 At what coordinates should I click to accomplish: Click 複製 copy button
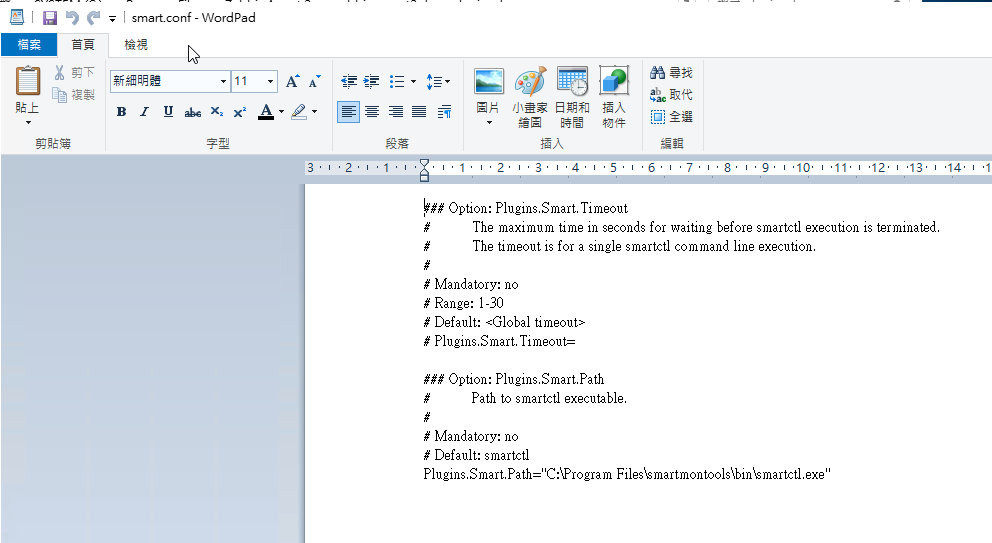pyautogui.click(x=75, y=95)
